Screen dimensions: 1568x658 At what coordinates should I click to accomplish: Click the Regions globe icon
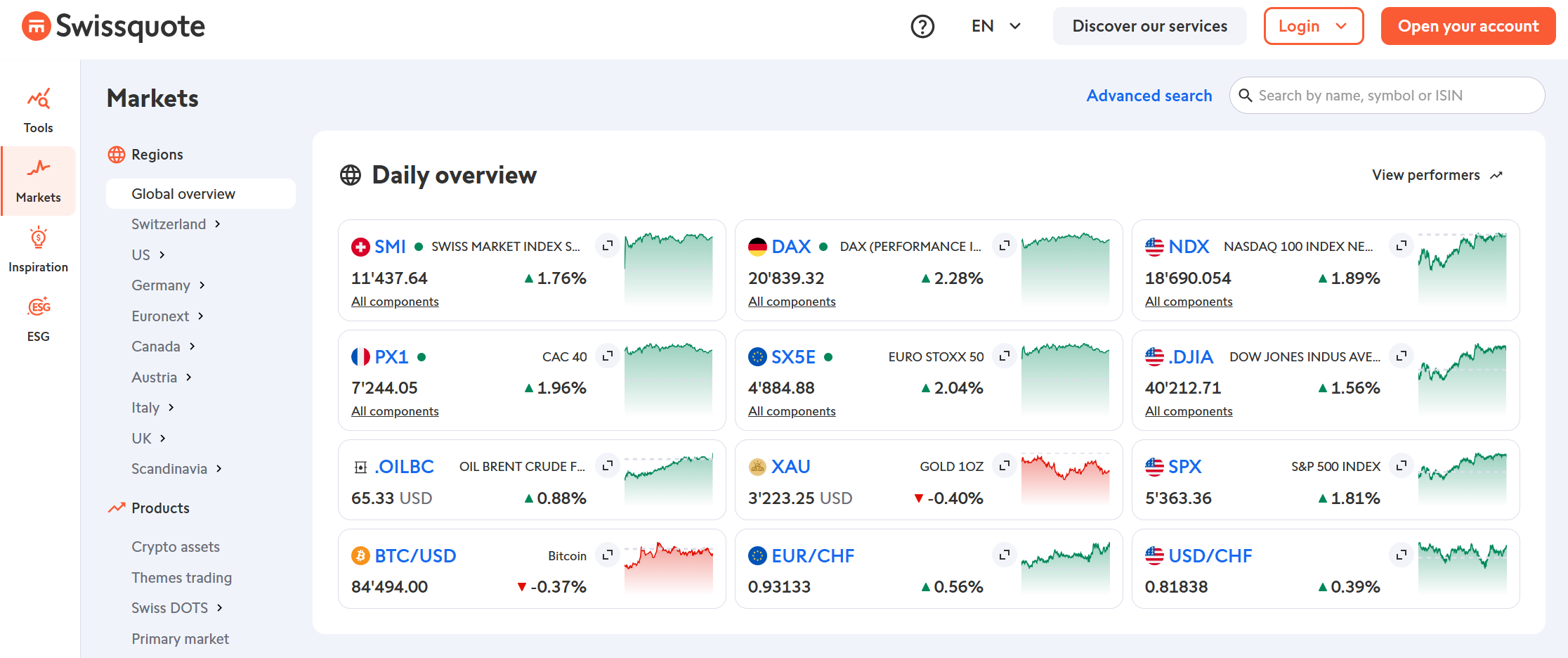pos(117,155)
